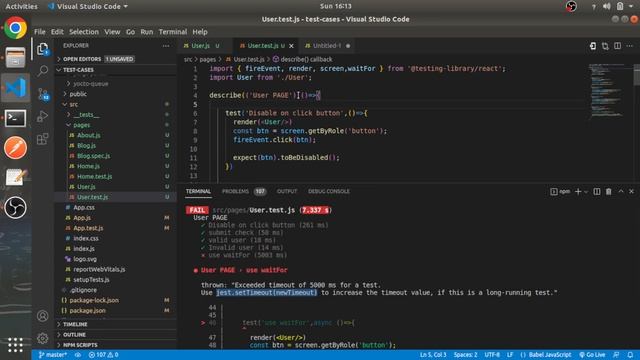Split the terminal panel
The image size is (640, 360).
pos(597,191)
